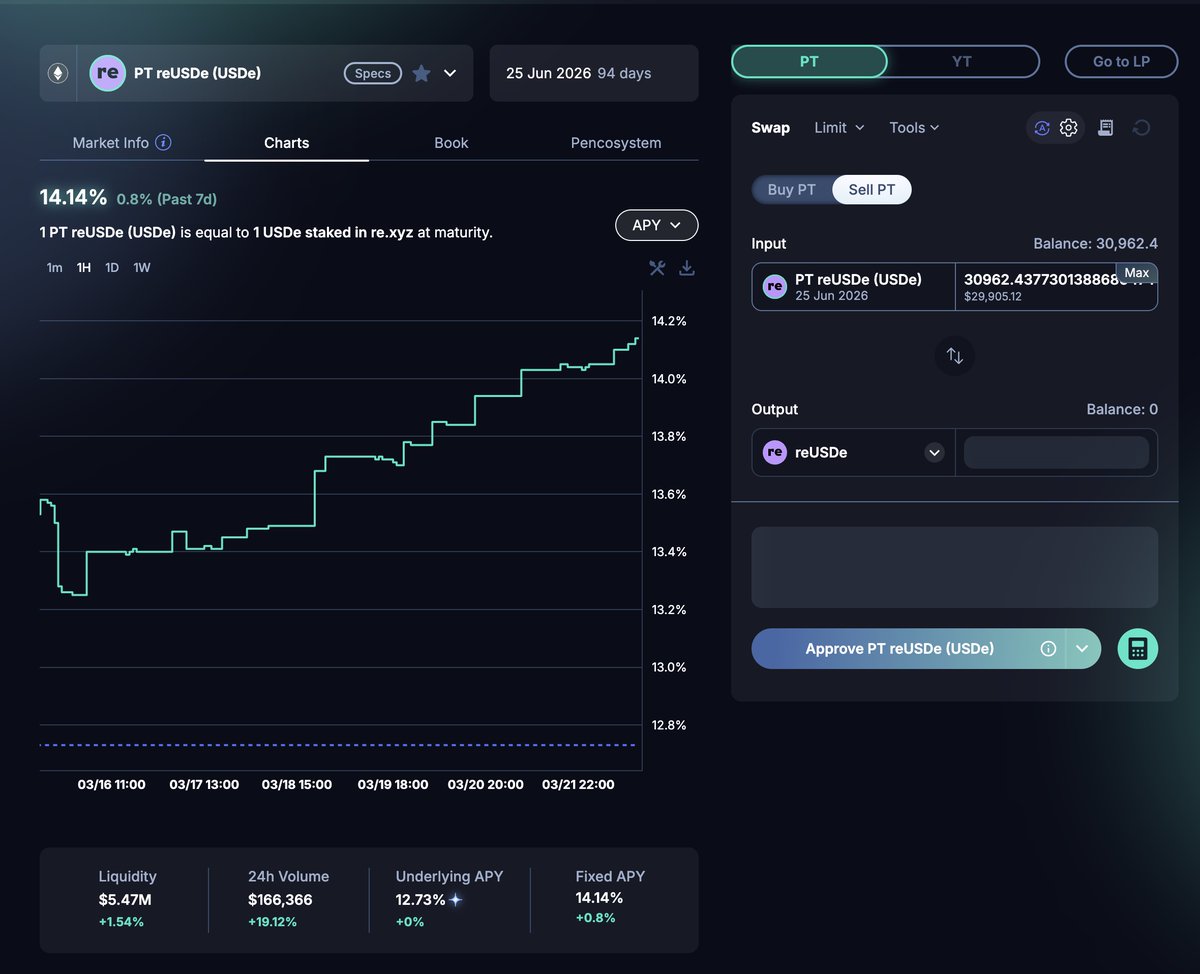The height and width of the screenshot is (974, 1200).
Task: Open the Market Info tooltip icon
Action: pos(163,142)
